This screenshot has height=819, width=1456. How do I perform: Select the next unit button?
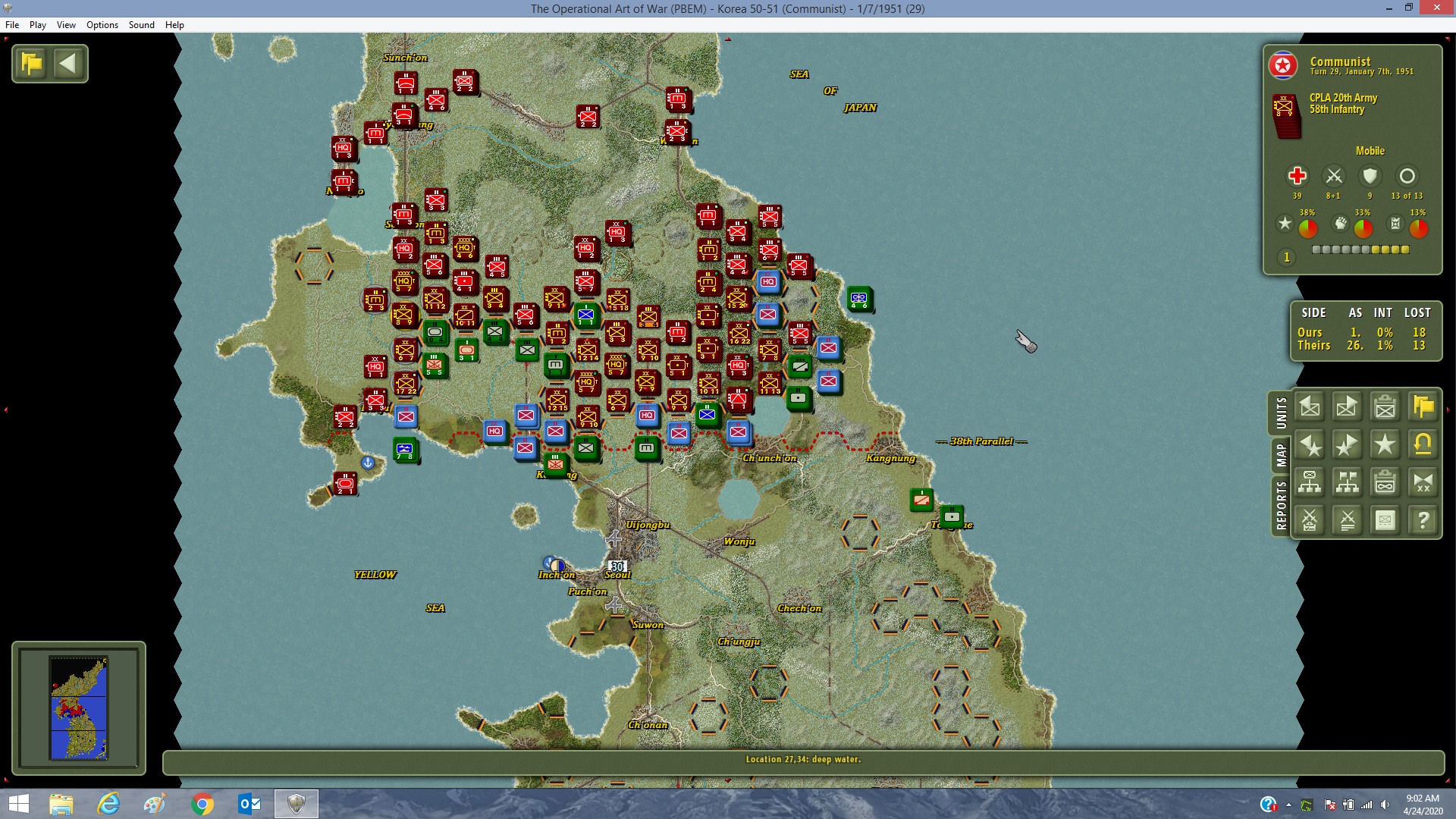click(x=1348, y=407)
